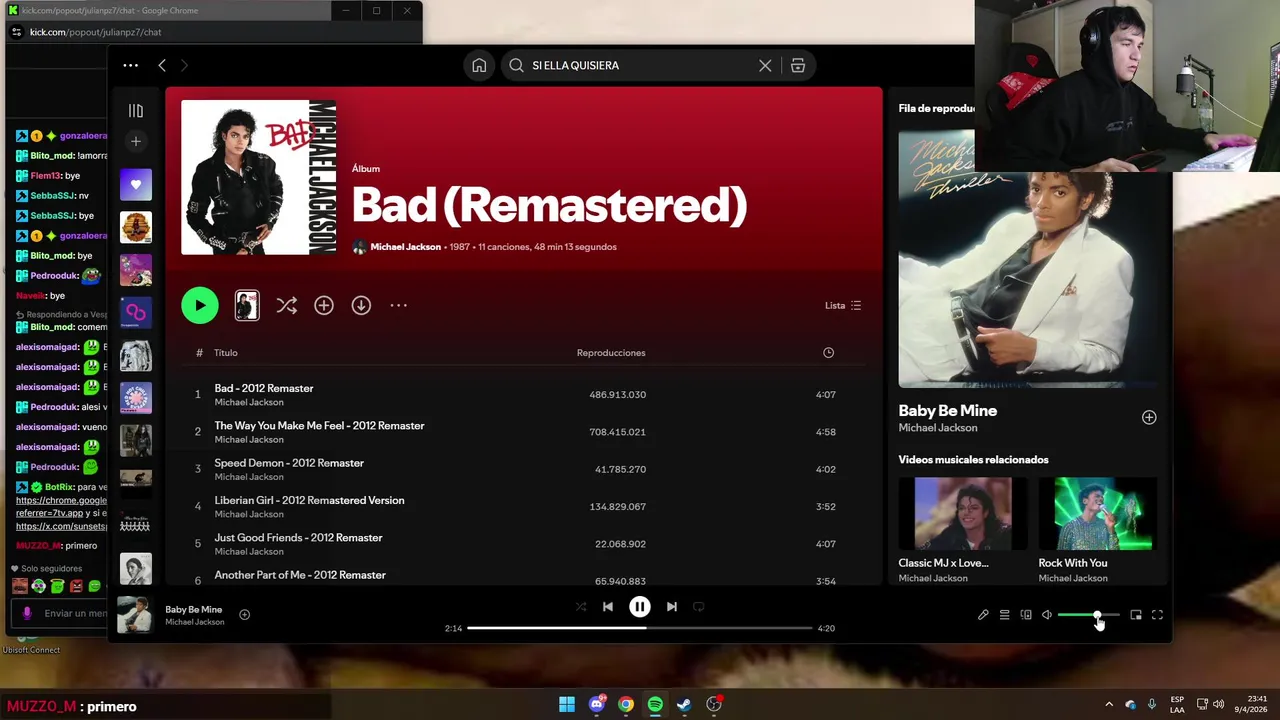Seek within the song progress bar
This screenshot has width=1280, height=720.
(640, 628)
